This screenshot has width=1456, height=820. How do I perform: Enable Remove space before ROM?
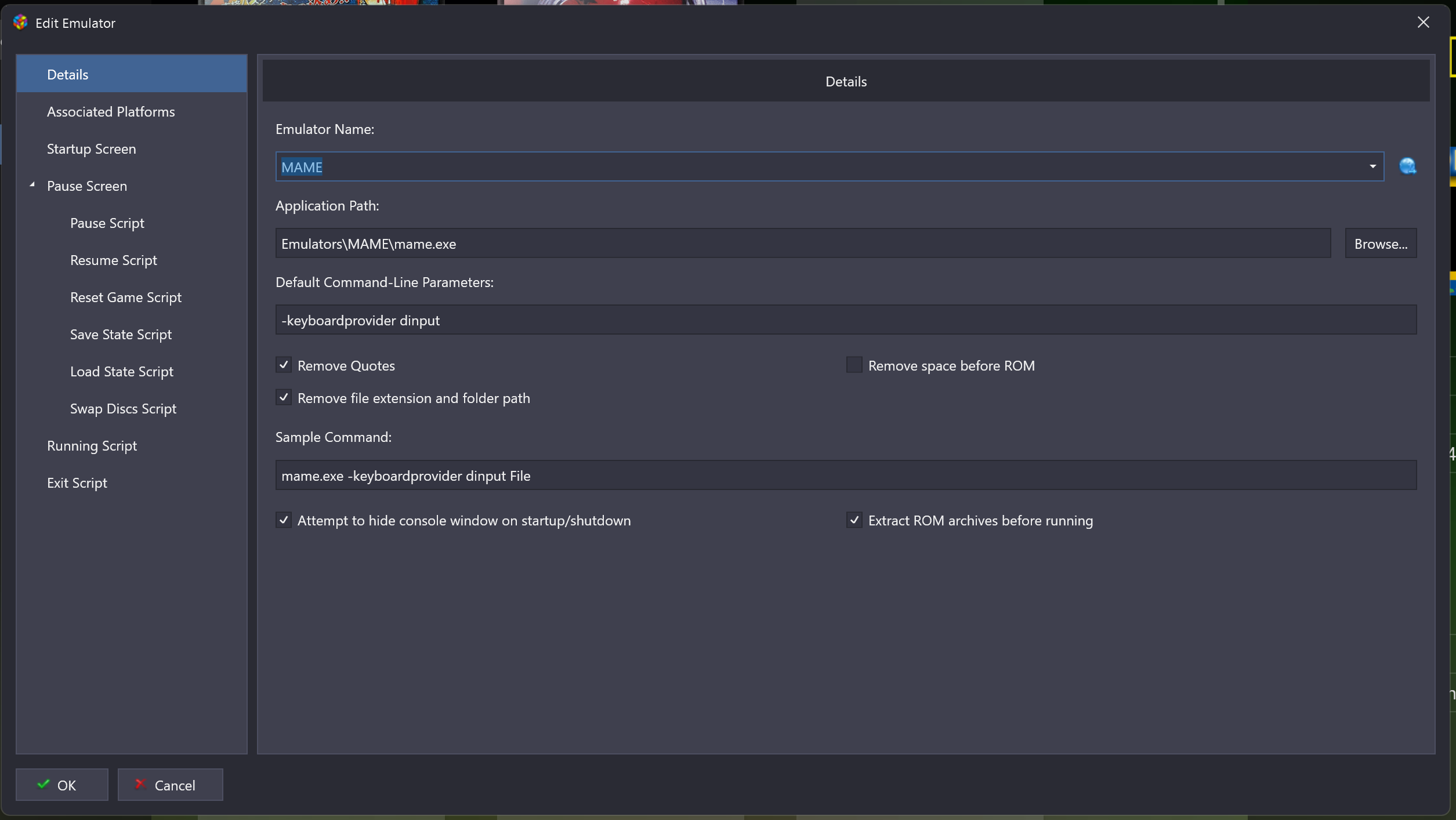point(854,365)
